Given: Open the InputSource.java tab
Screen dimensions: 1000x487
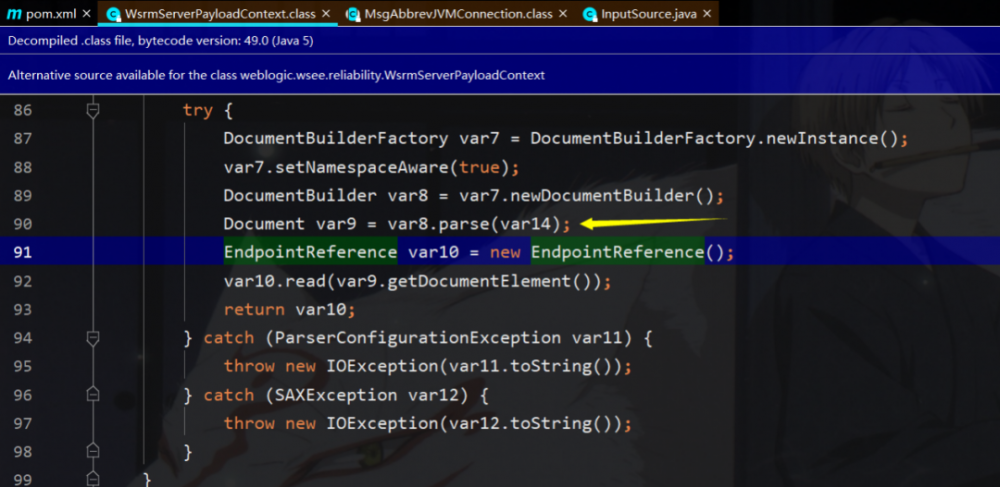Looking at the screenshot, I should [647, 13].
